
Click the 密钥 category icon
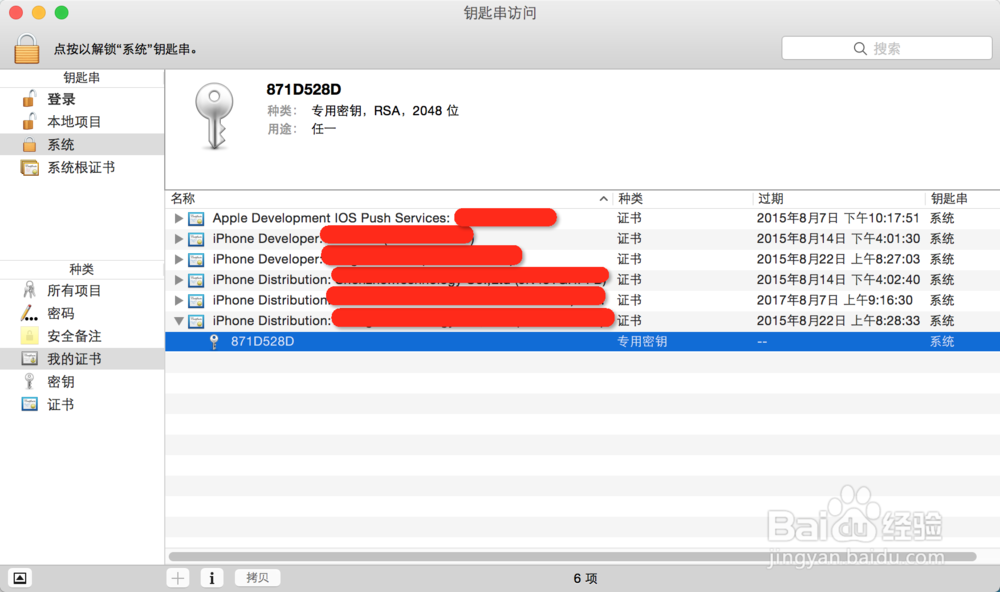29,381
